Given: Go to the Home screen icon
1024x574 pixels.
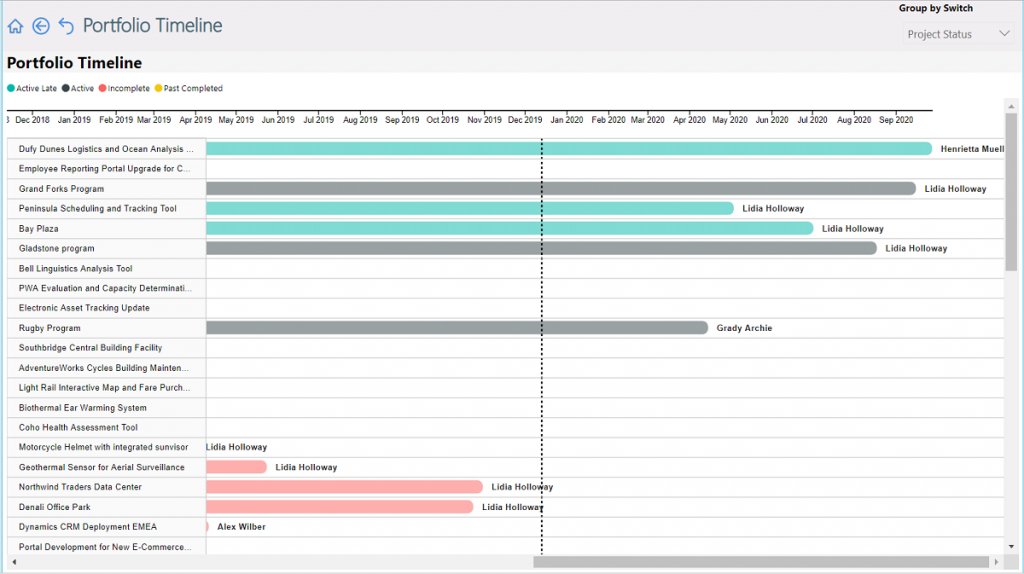Looking at the screenshot, I should click(15, 26).
